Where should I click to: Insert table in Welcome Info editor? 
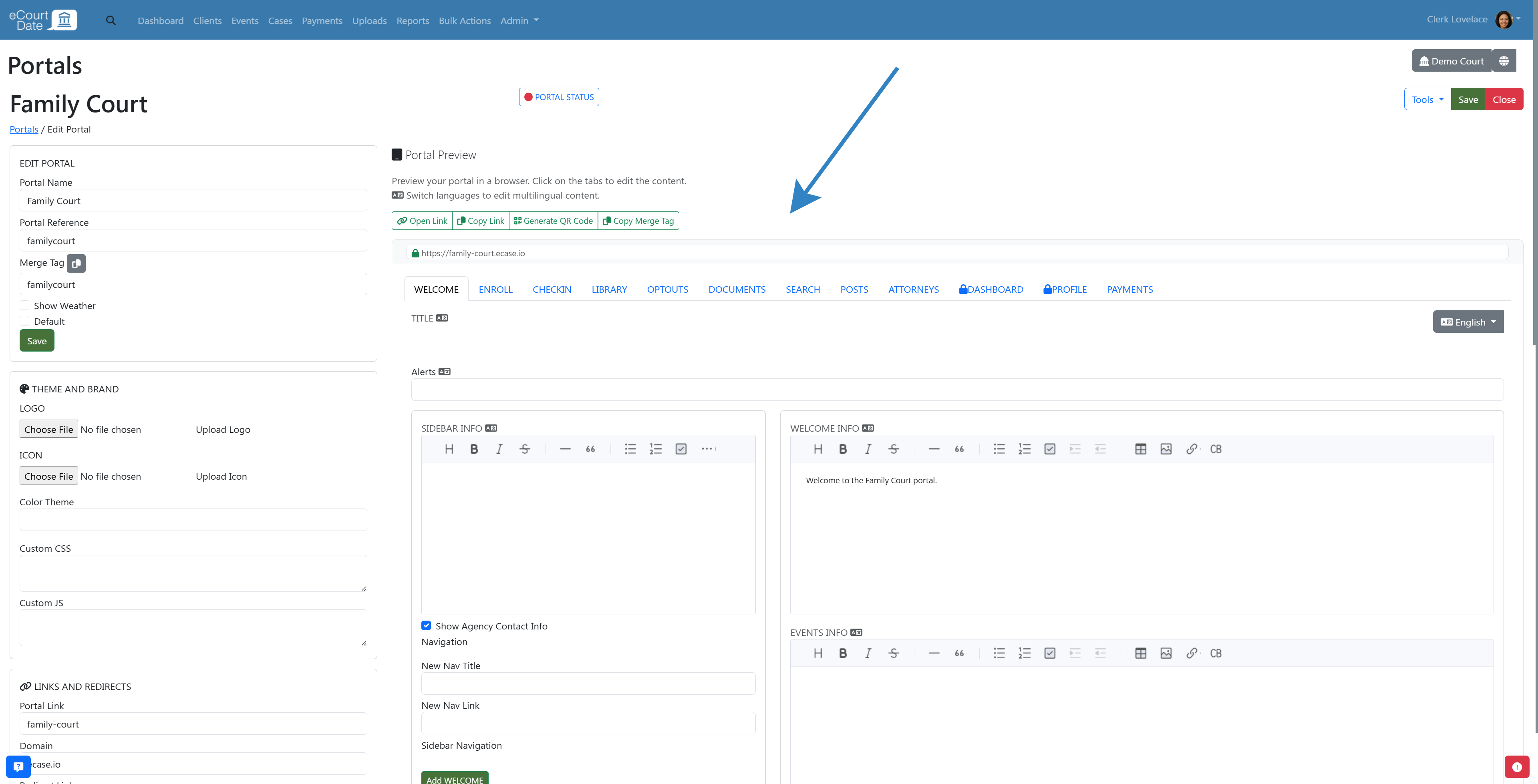point(1140,449)
